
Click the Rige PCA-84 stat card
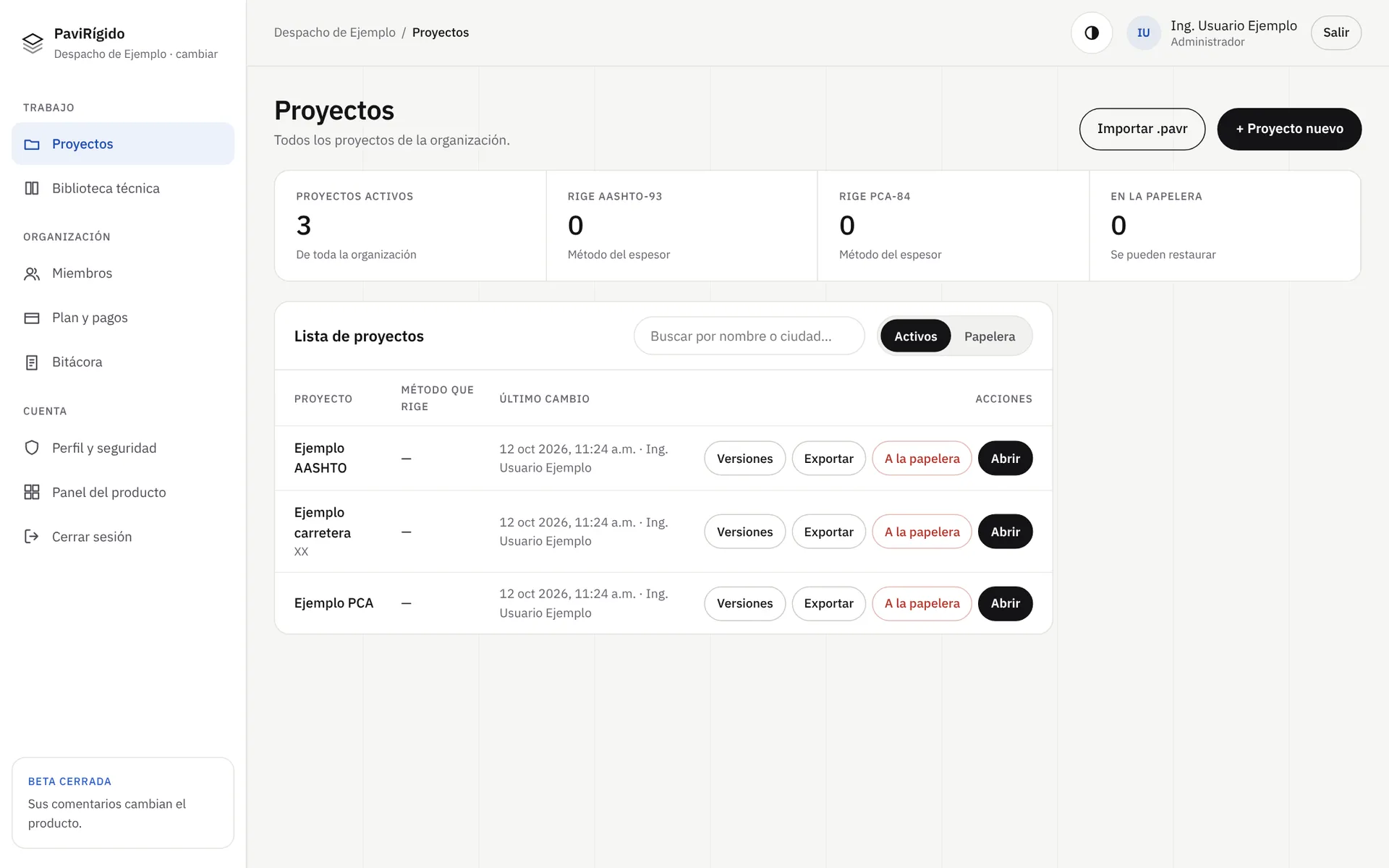pos(953,226)
